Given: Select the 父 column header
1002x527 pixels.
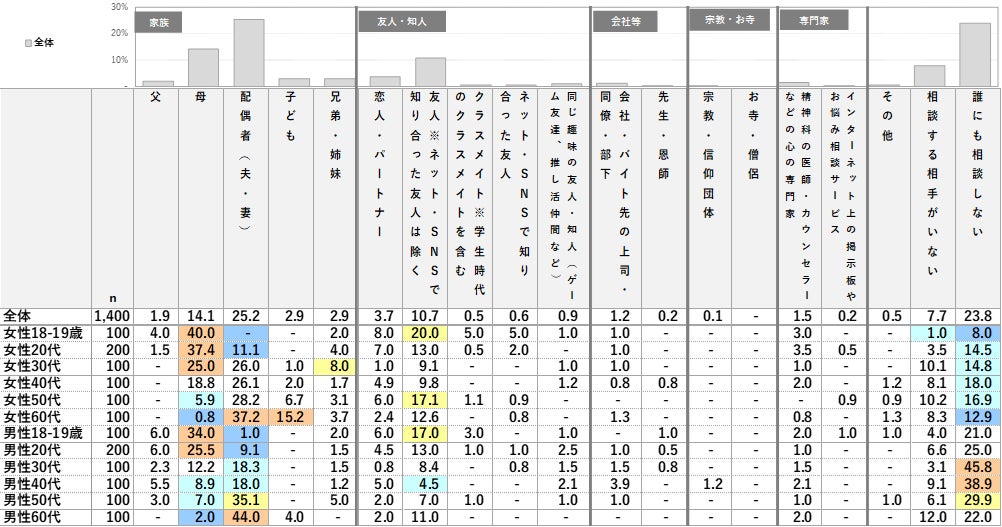Looking at the screenshot, I should tap(156, 198).
